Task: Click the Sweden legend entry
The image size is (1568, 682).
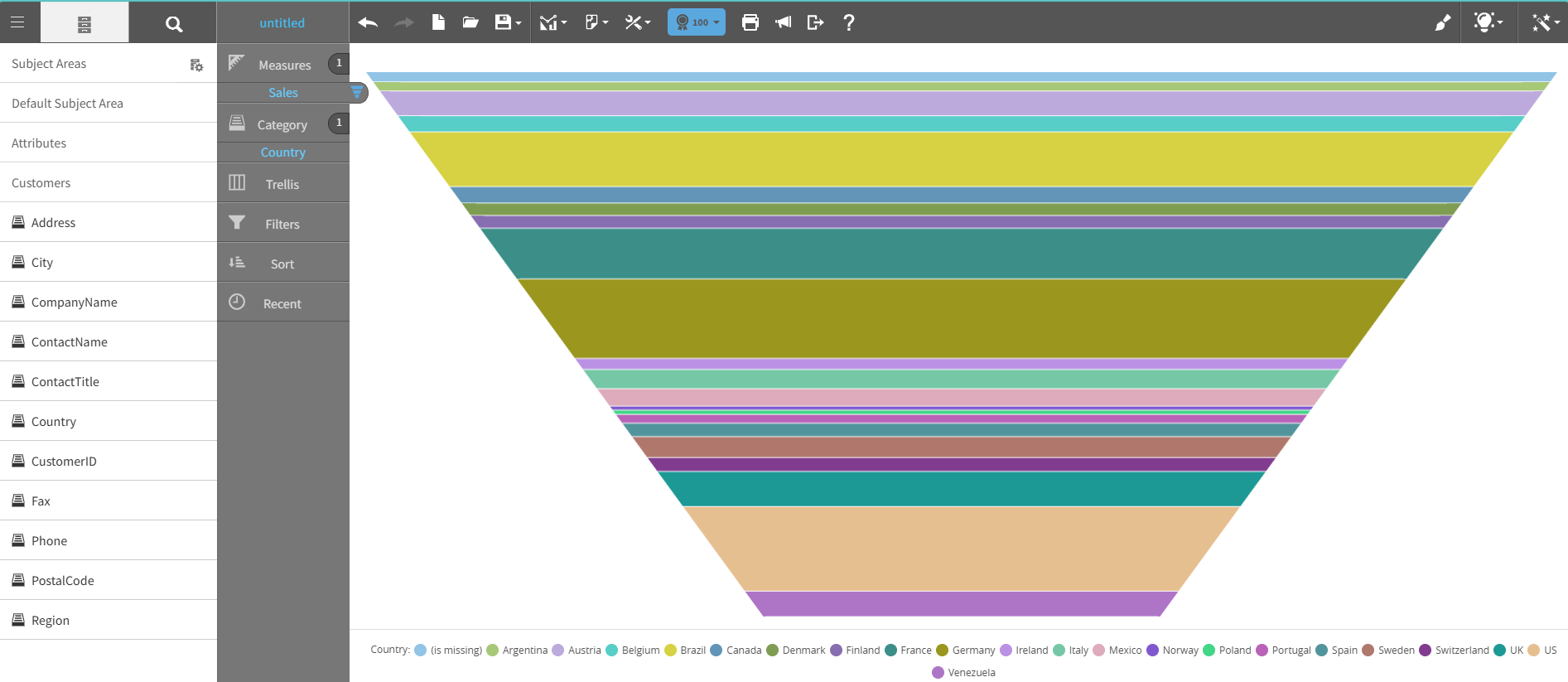Action: [1388, 650]
